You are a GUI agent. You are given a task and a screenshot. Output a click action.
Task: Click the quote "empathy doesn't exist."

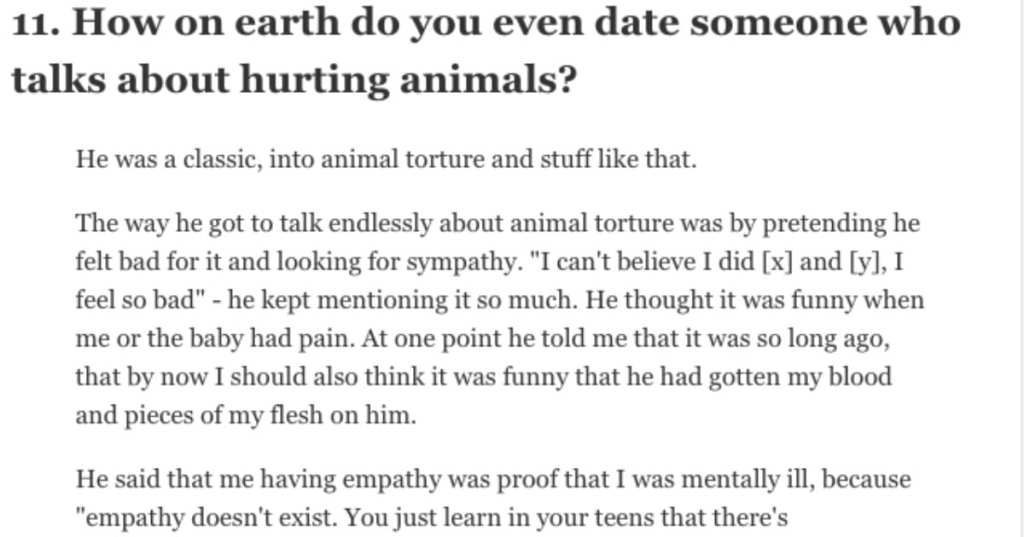[208, 518]
